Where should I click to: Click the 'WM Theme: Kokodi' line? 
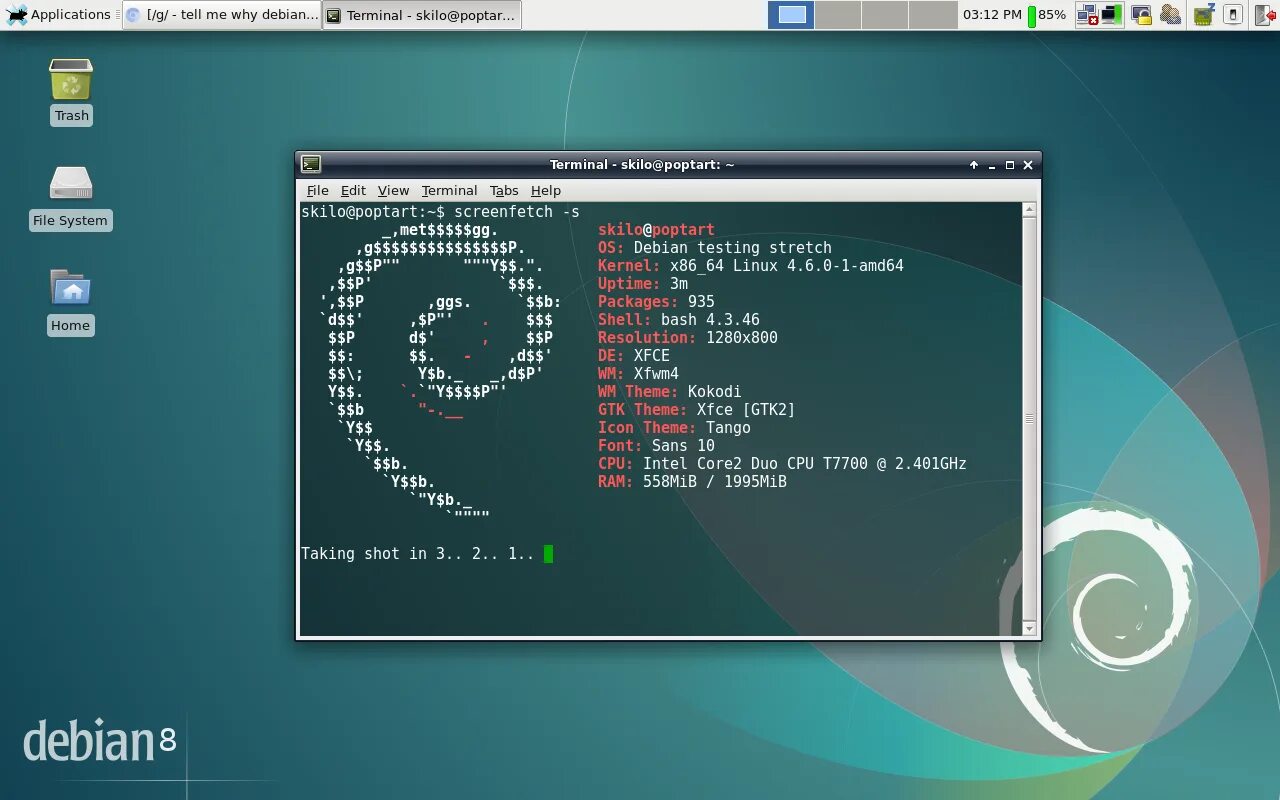[669, 392]
